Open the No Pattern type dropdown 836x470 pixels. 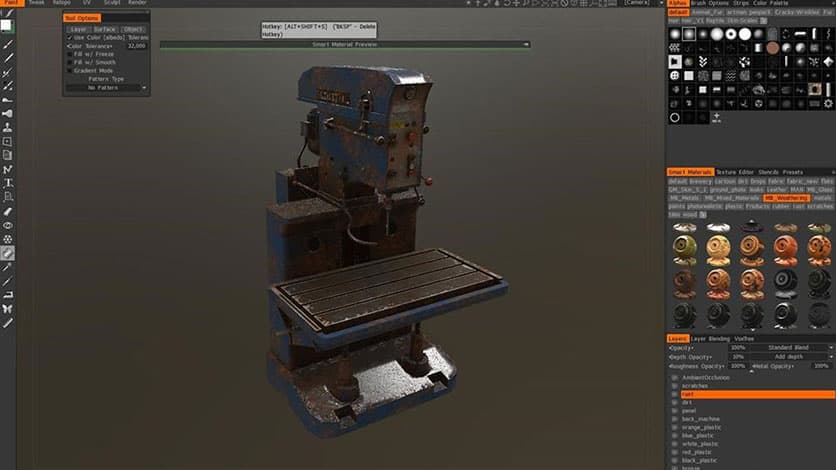pyautogui.click(x=106, y=87)
